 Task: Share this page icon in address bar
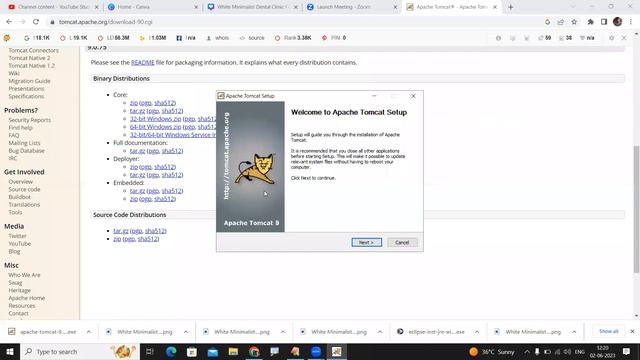point(561,22)
